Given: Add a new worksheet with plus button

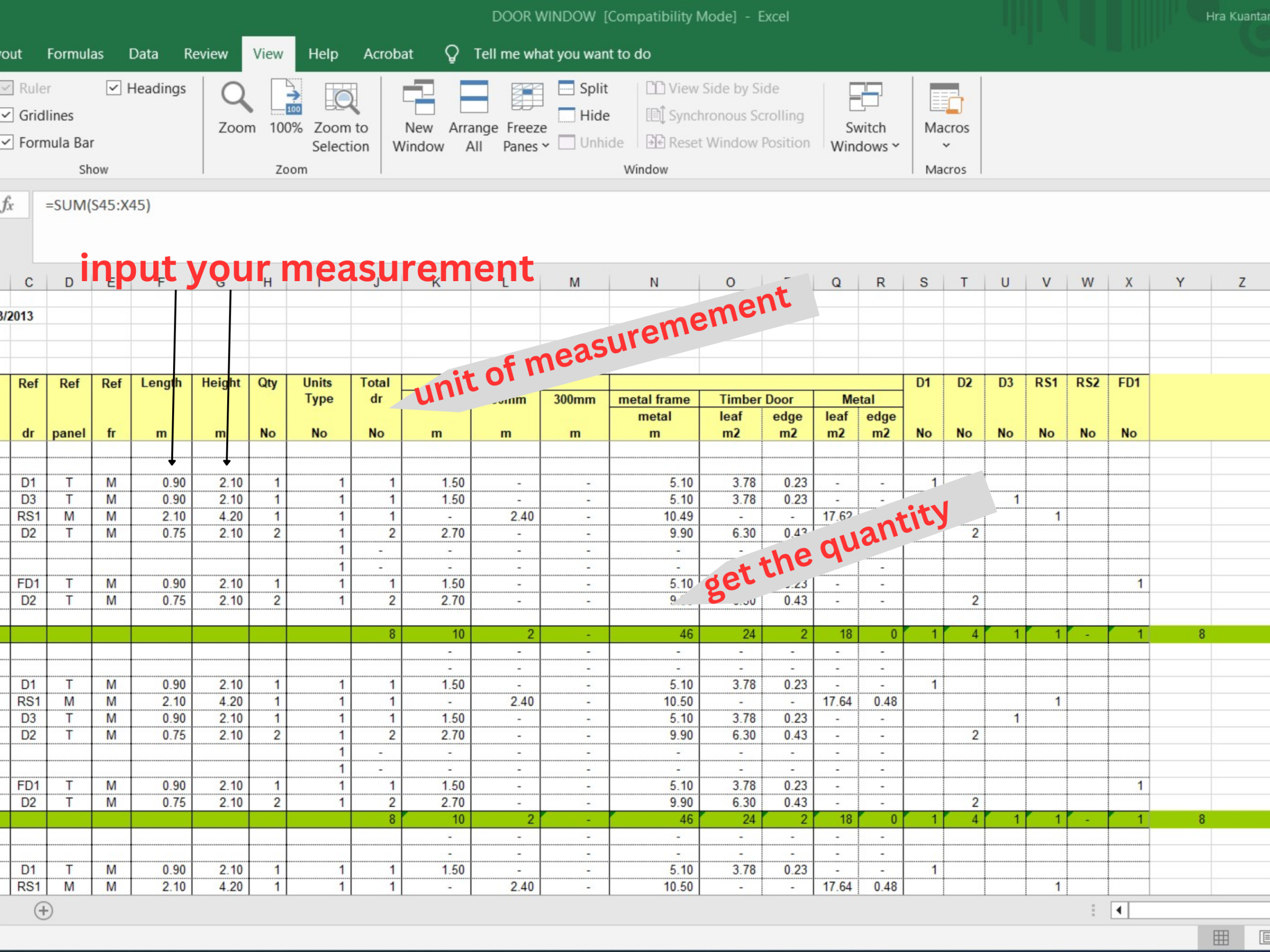Looking at the screenshot, I should 43,910.
